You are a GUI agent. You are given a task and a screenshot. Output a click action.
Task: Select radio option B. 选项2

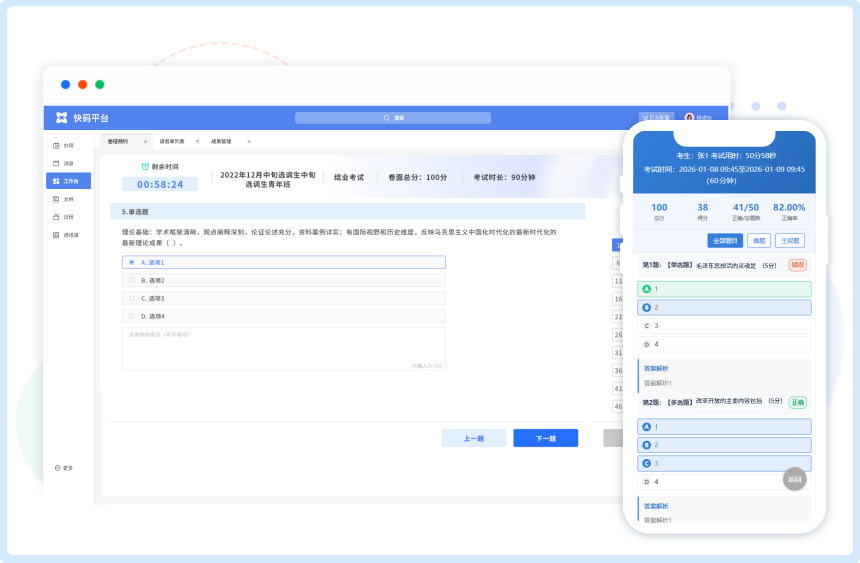coord(131,280)
